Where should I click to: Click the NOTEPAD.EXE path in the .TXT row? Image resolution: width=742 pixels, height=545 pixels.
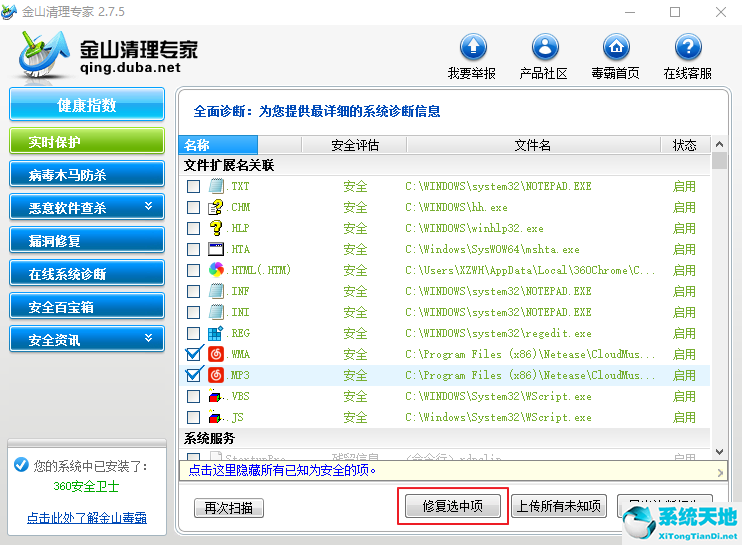tap(498, 186)
